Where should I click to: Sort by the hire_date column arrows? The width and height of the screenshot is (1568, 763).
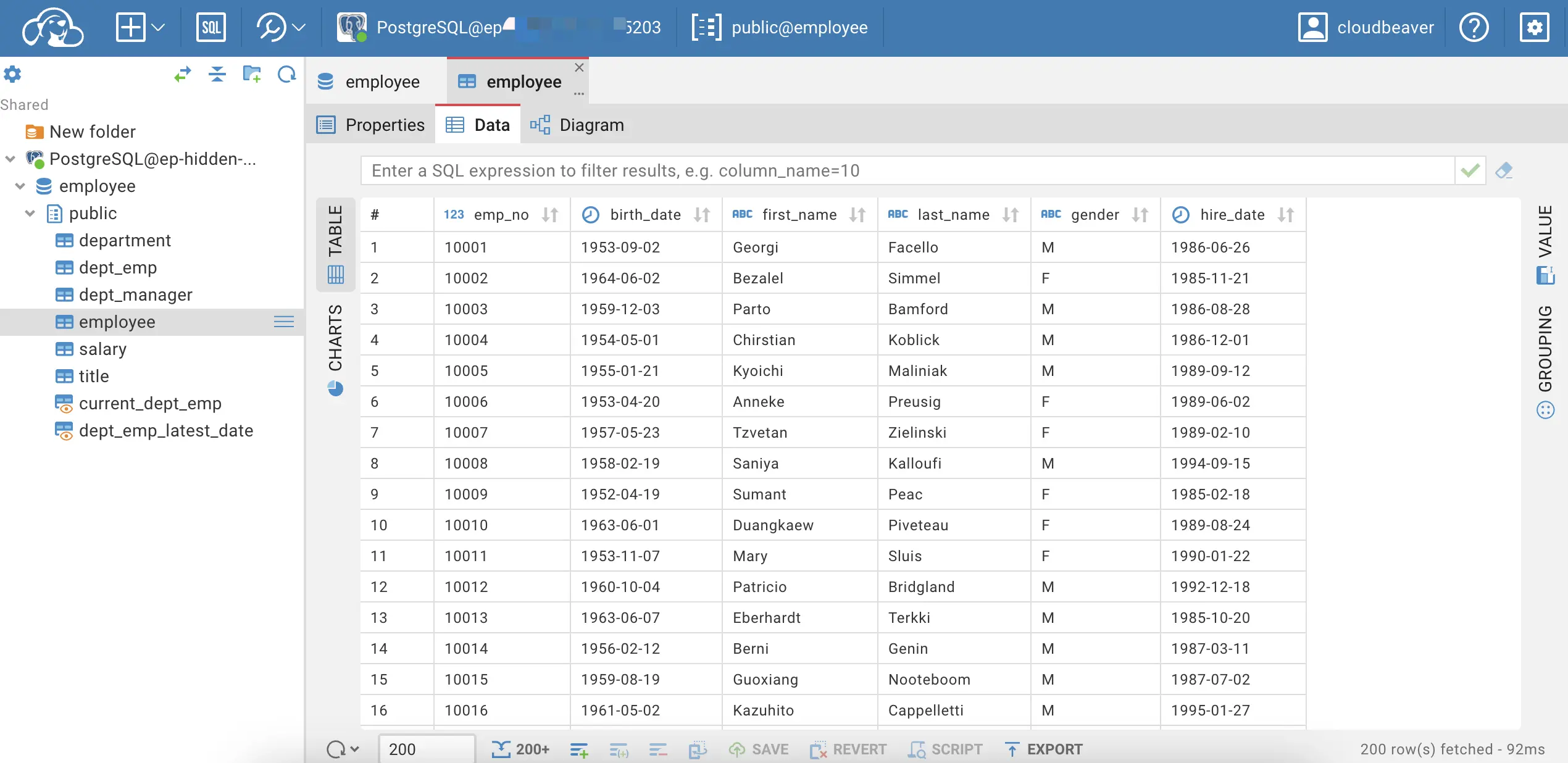(1286, 215)
